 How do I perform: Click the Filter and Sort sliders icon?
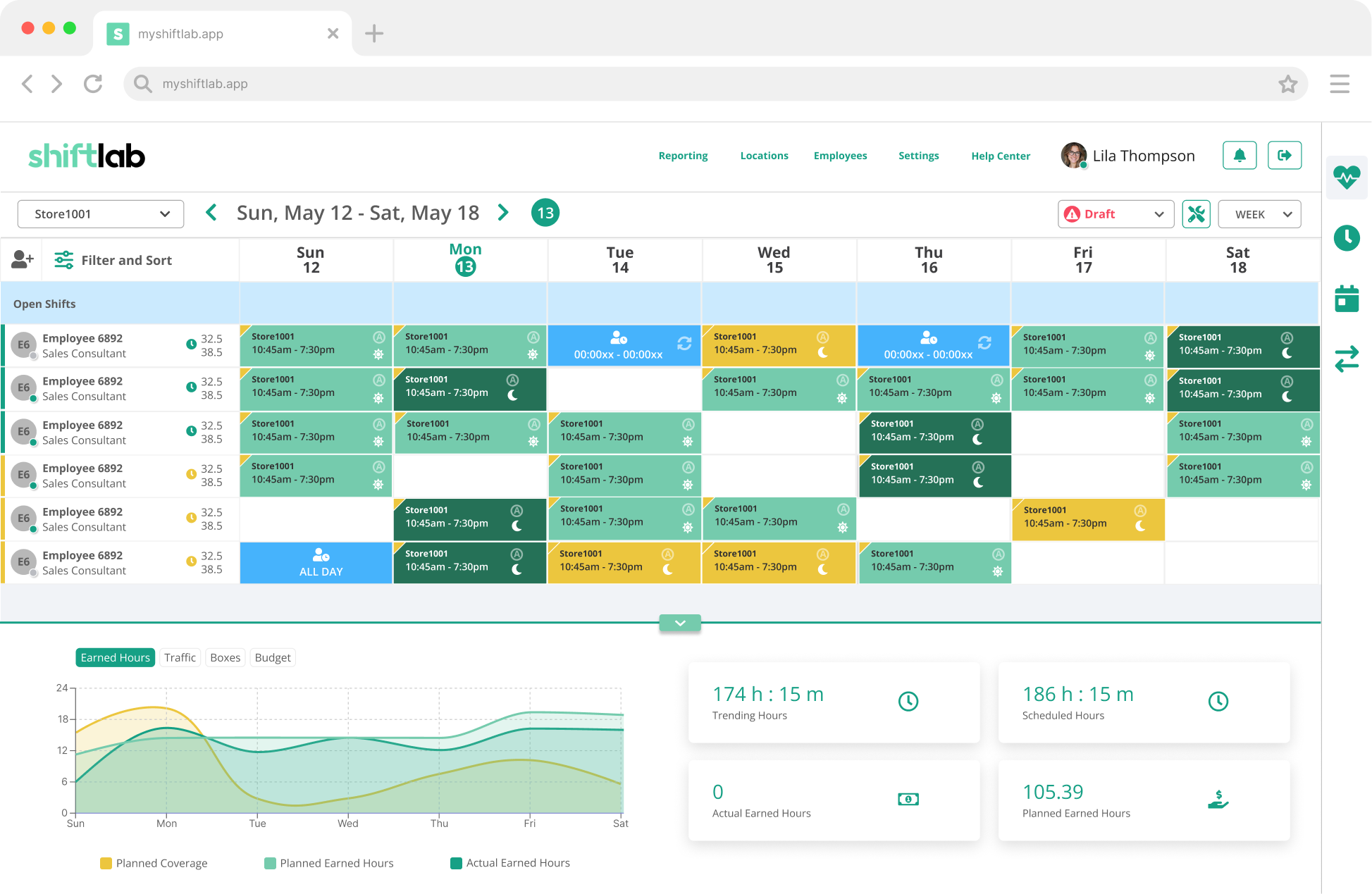tap(64, 260)
